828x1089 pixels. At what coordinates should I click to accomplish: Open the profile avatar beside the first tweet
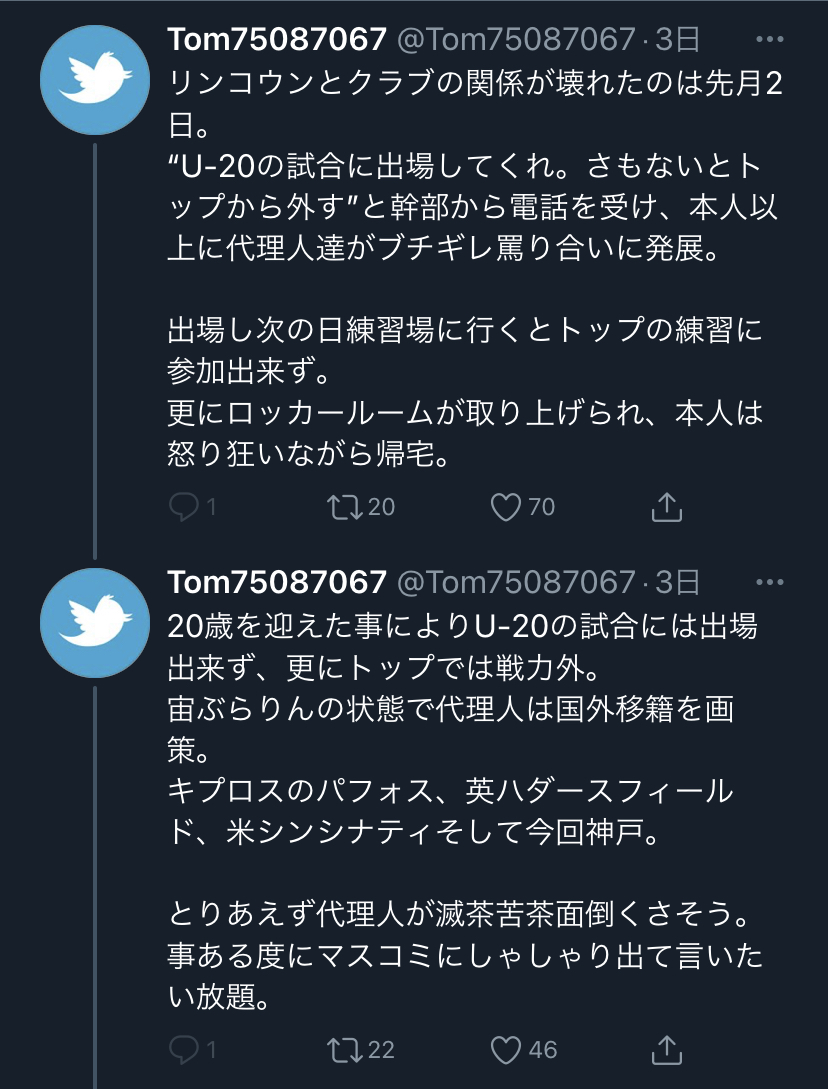tap(94, 80)
